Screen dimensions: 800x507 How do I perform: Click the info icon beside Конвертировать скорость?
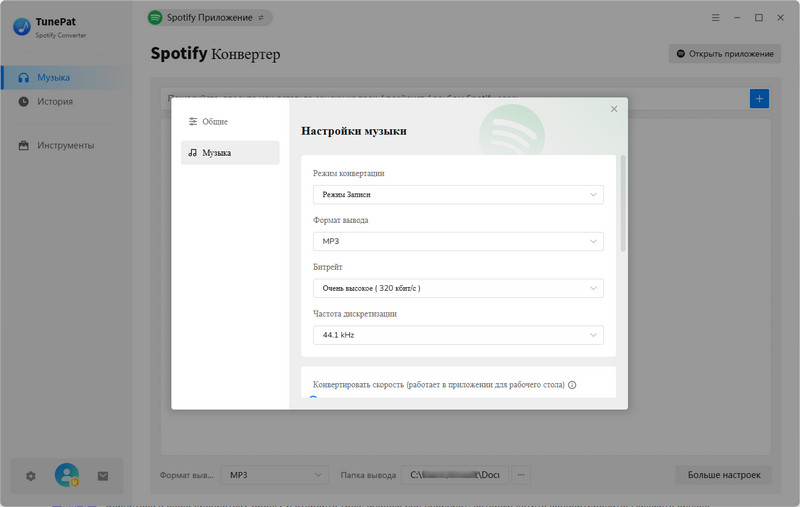(572, 385)
